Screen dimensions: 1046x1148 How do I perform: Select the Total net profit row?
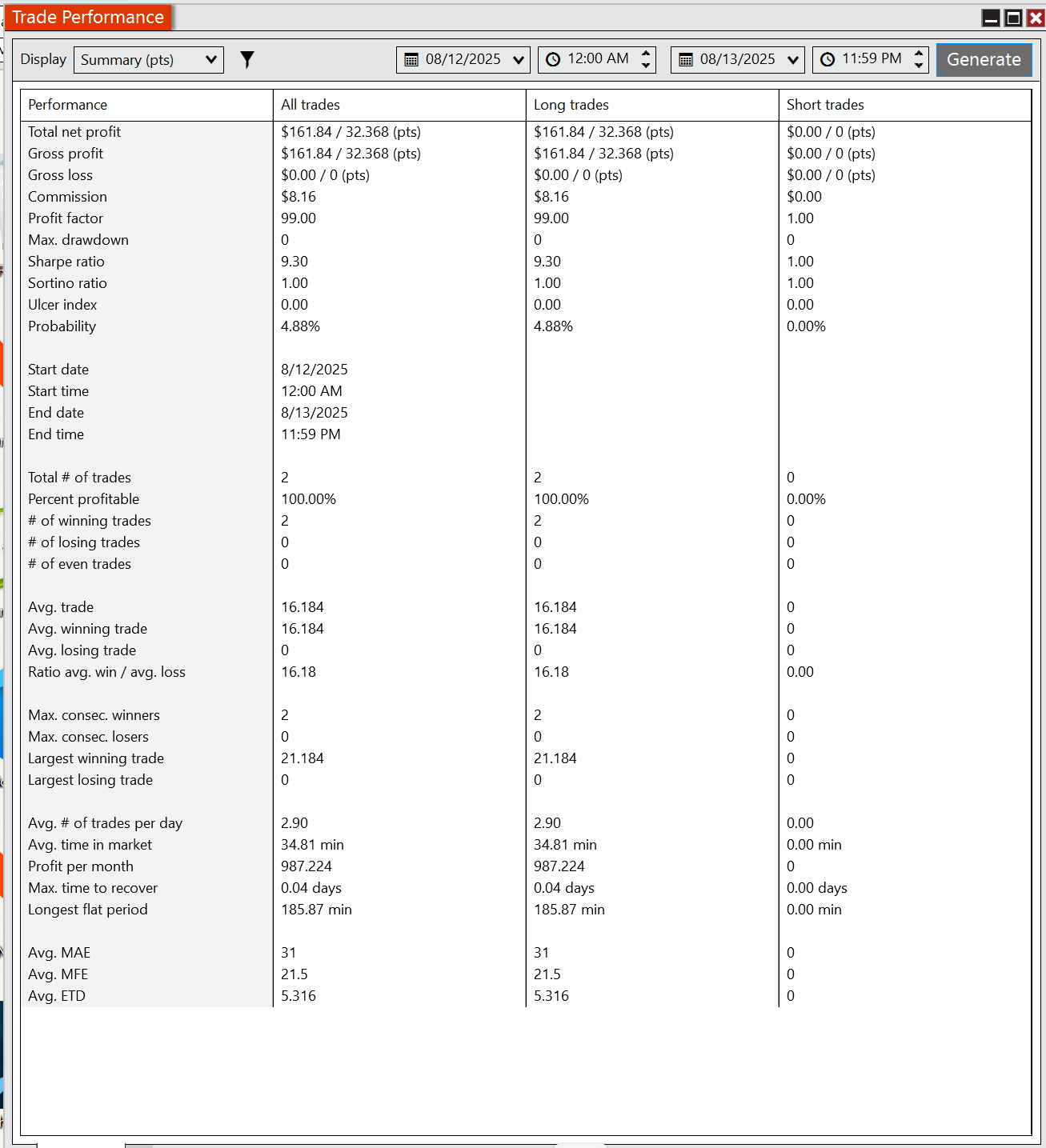(526, 132)
